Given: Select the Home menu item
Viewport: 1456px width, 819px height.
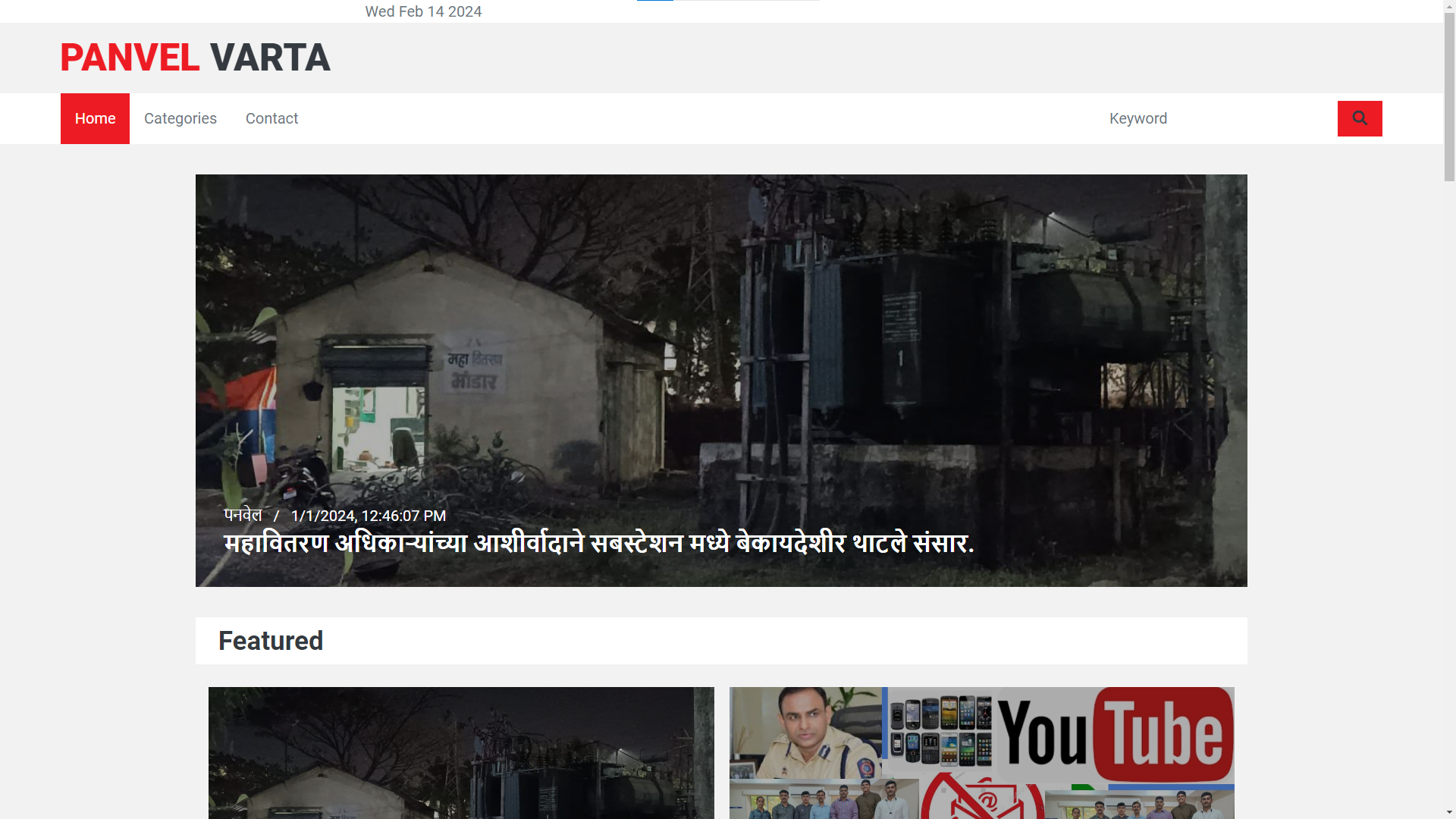Looking at the screenshot, I should 95,118.
